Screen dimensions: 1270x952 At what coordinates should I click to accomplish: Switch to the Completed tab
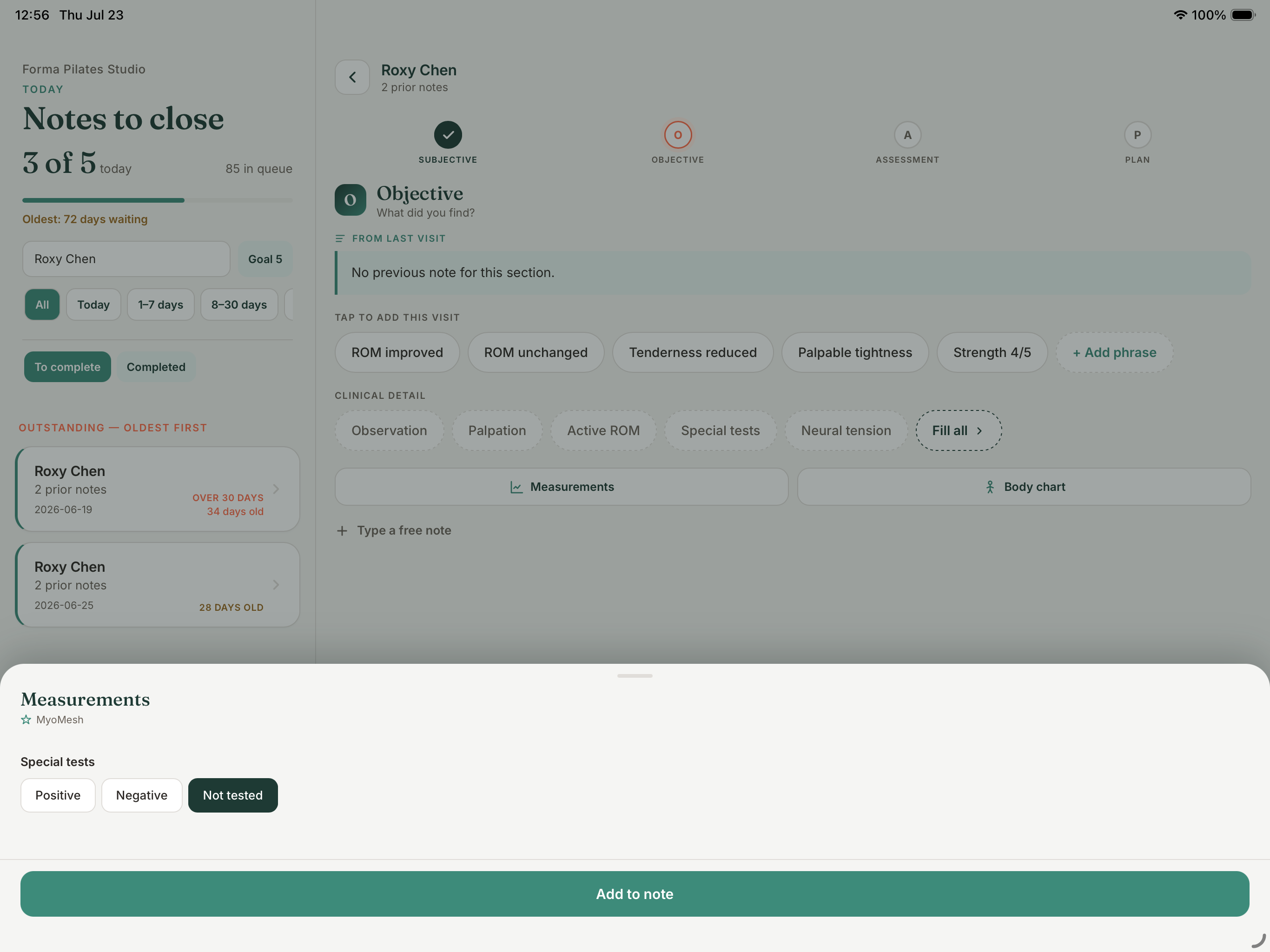[156, 367]
